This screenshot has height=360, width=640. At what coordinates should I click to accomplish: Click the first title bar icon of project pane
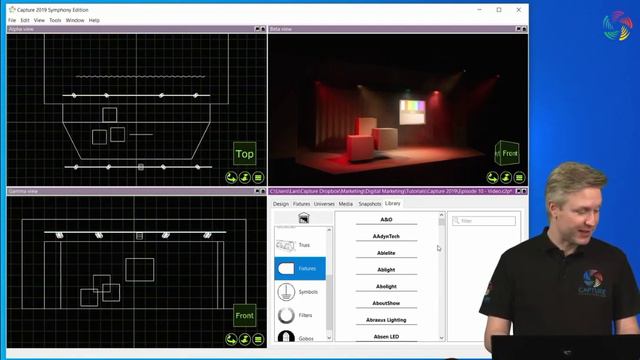coord(518,191)
